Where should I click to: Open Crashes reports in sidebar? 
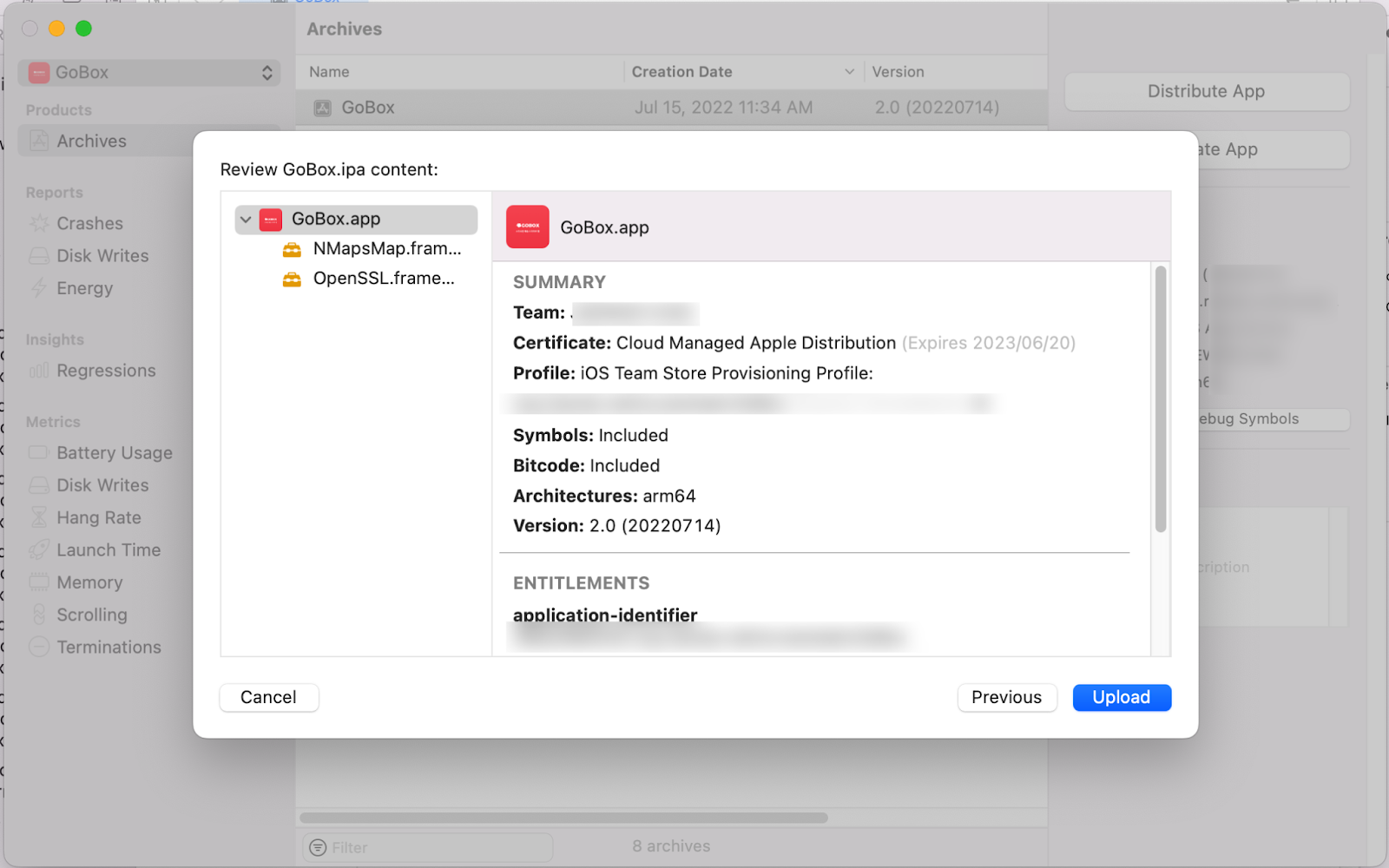(x=89, y=223)
